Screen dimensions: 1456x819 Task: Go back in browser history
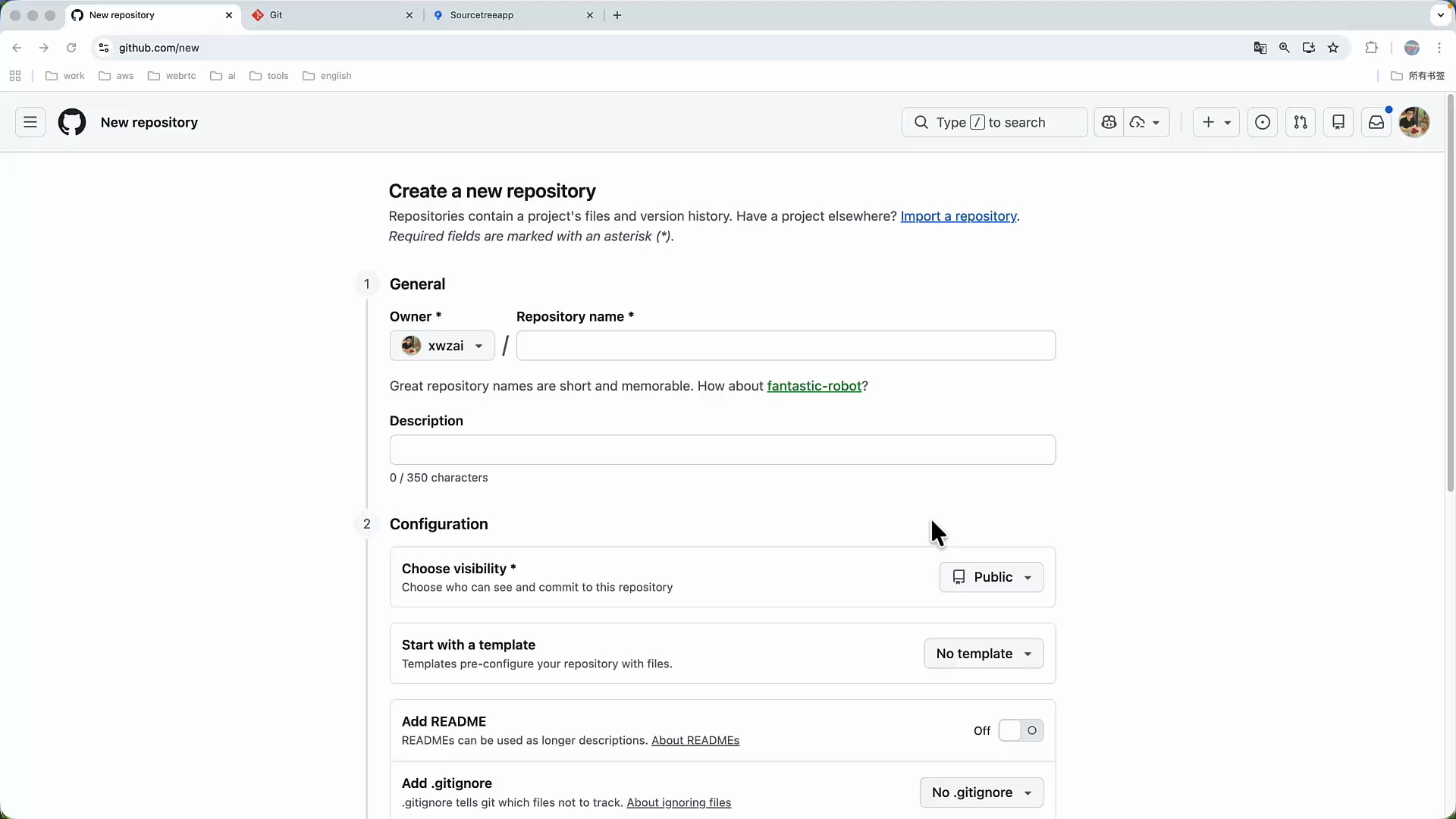17,48
